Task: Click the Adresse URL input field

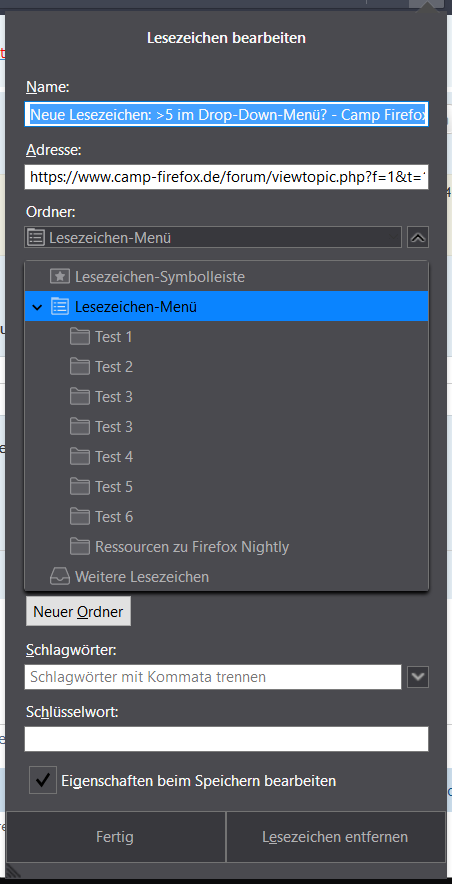Action: [227, 177]
